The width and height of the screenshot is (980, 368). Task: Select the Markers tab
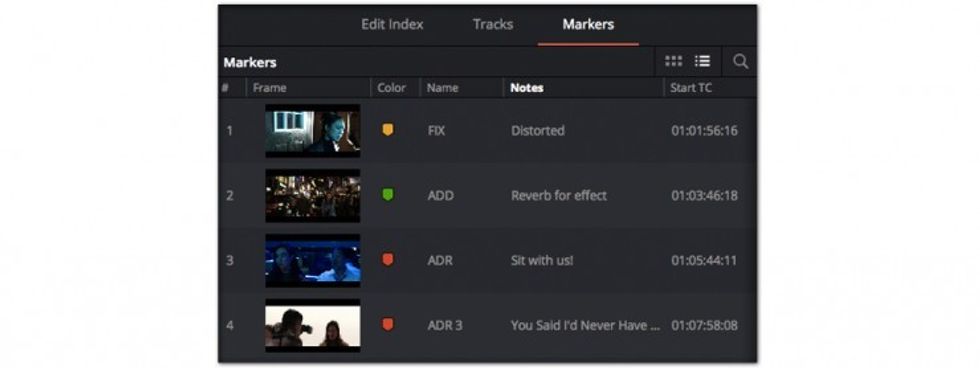point(588,24)
